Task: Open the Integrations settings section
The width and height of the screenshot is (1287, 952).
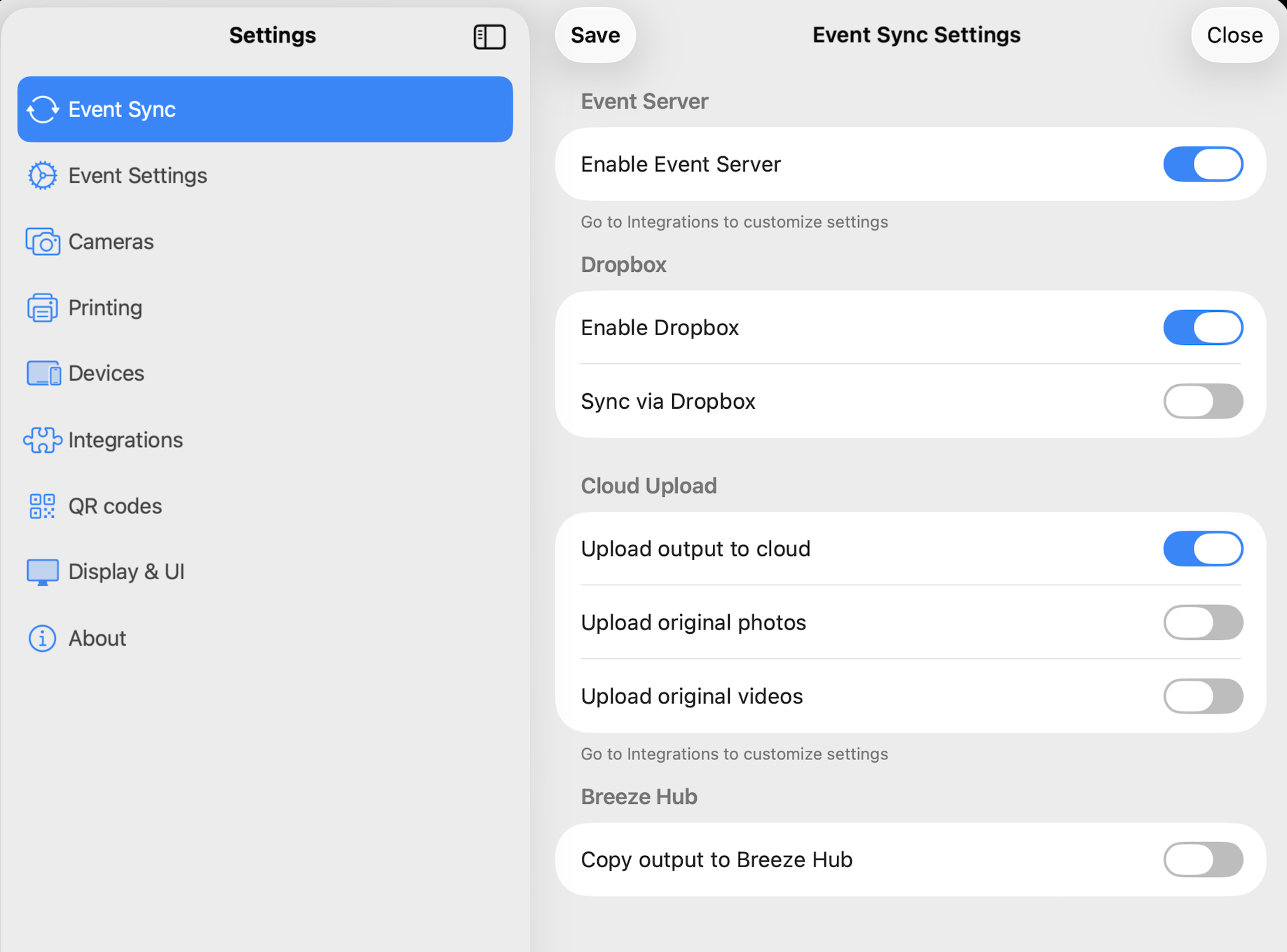Action: [x=125, y=440]
